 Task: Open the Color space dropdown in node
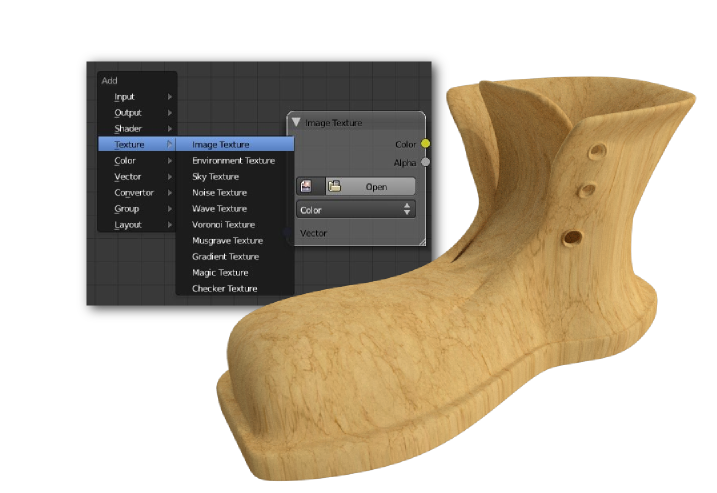pos(356,209)
